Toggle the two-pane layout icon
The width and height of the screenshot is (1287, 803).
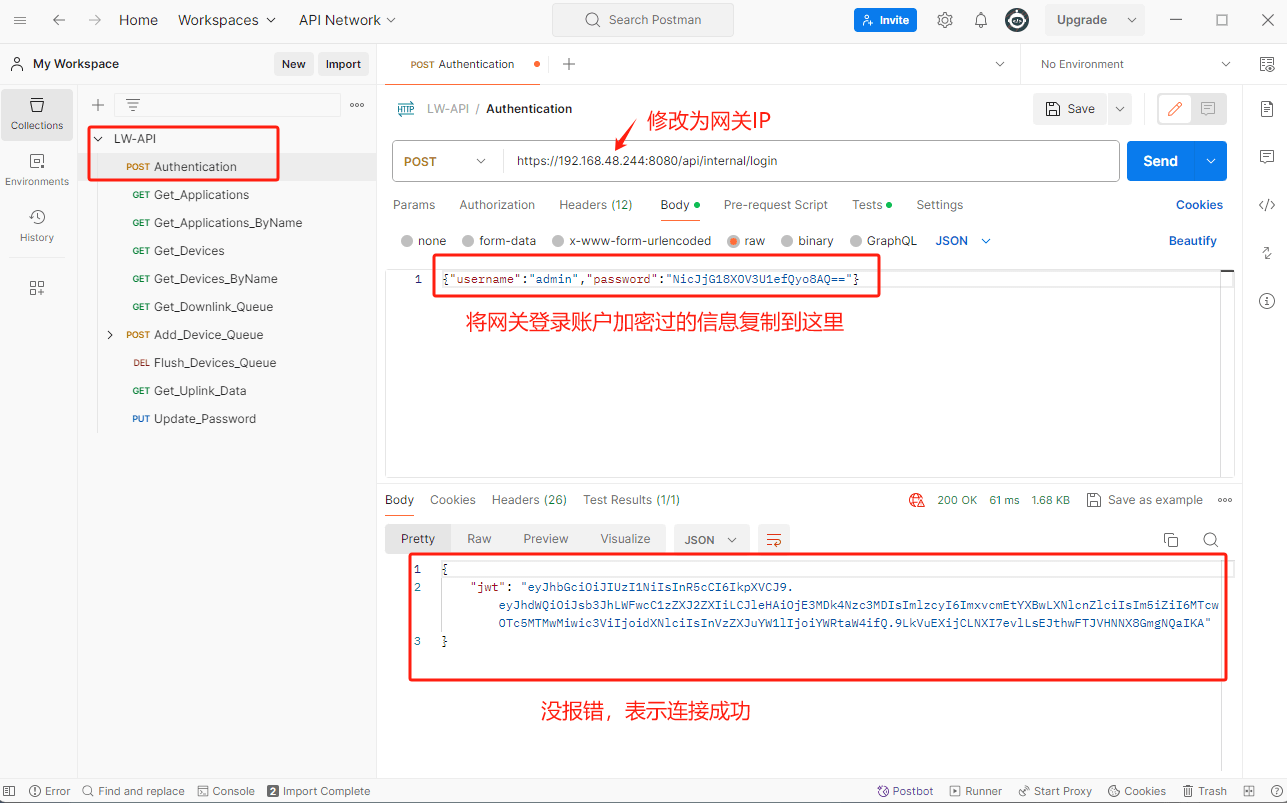click(x=1247, y=791)
